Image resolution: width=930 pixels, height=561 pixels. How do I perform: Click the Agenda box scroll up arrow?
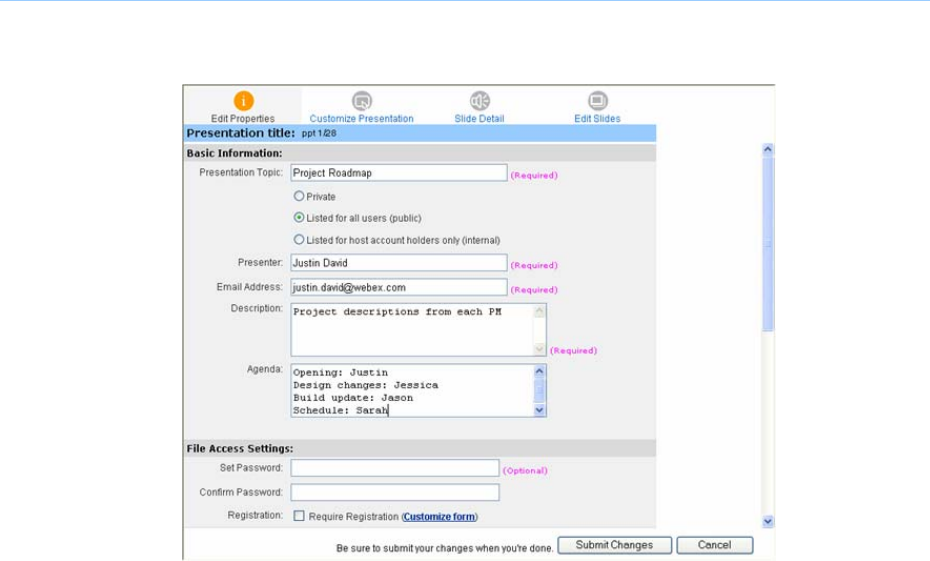(539, 371)
